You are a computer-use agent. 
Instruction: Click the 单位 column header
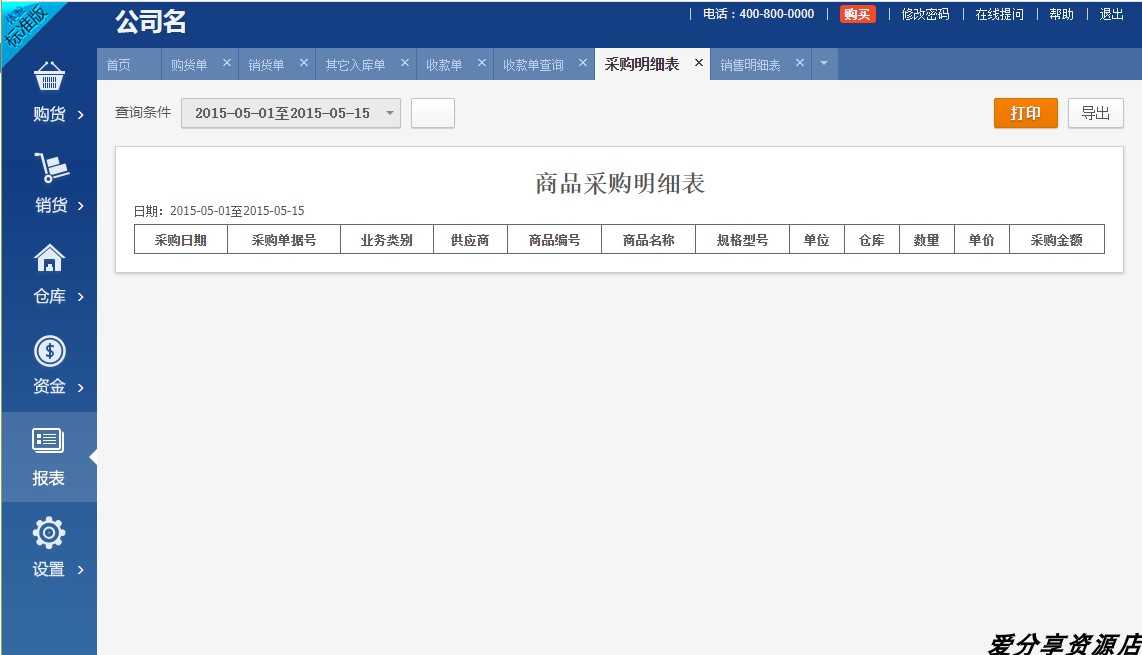click(816, 240)
